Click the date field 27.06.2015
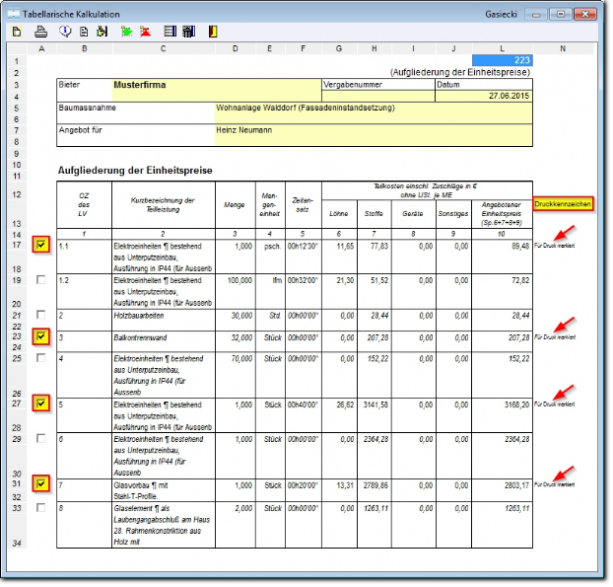Image resolution: width=613 pixels, height=587 pixels. pos(484,96)
